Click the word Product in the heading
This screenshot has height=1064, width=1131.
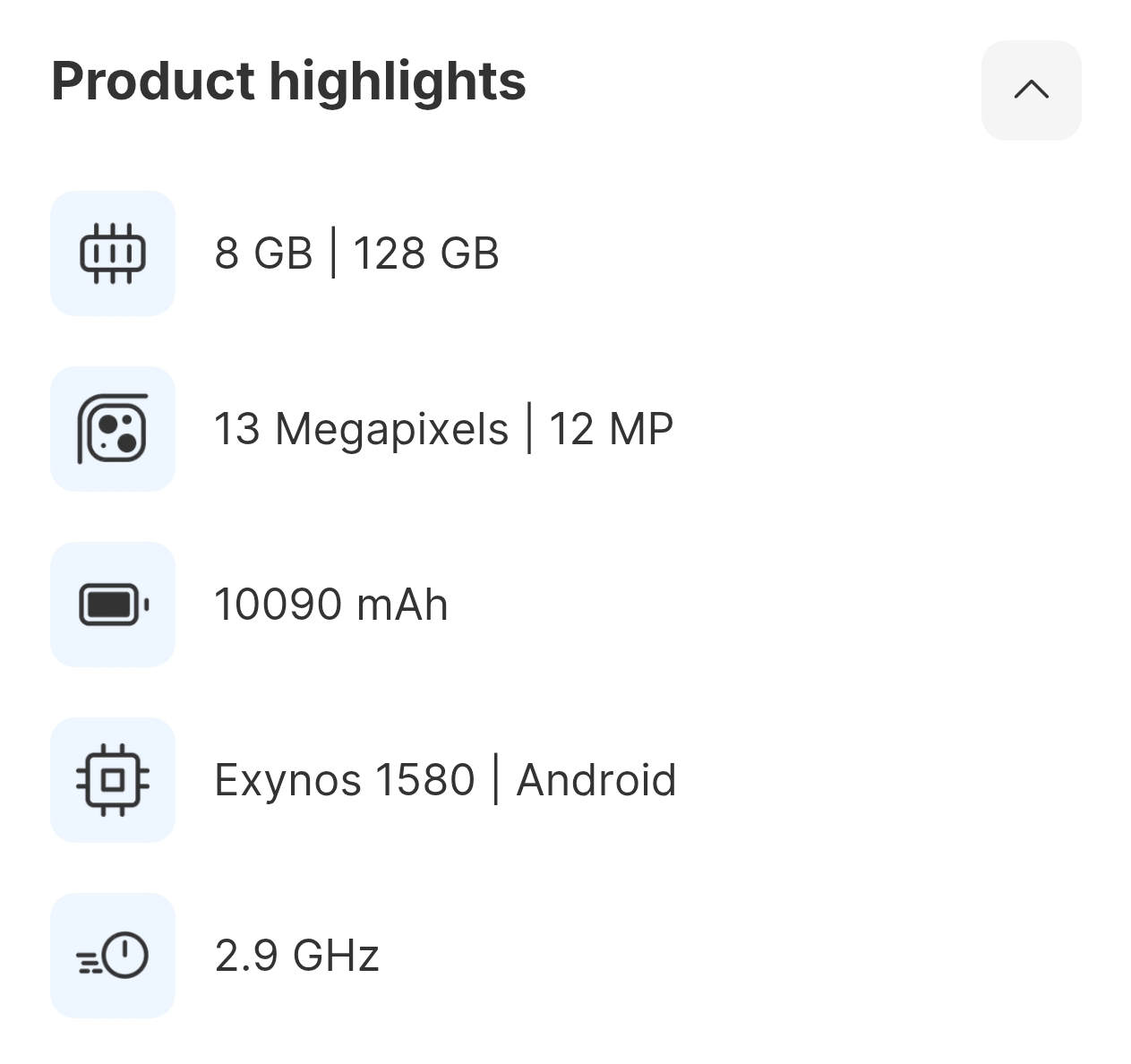click(153, 82)
